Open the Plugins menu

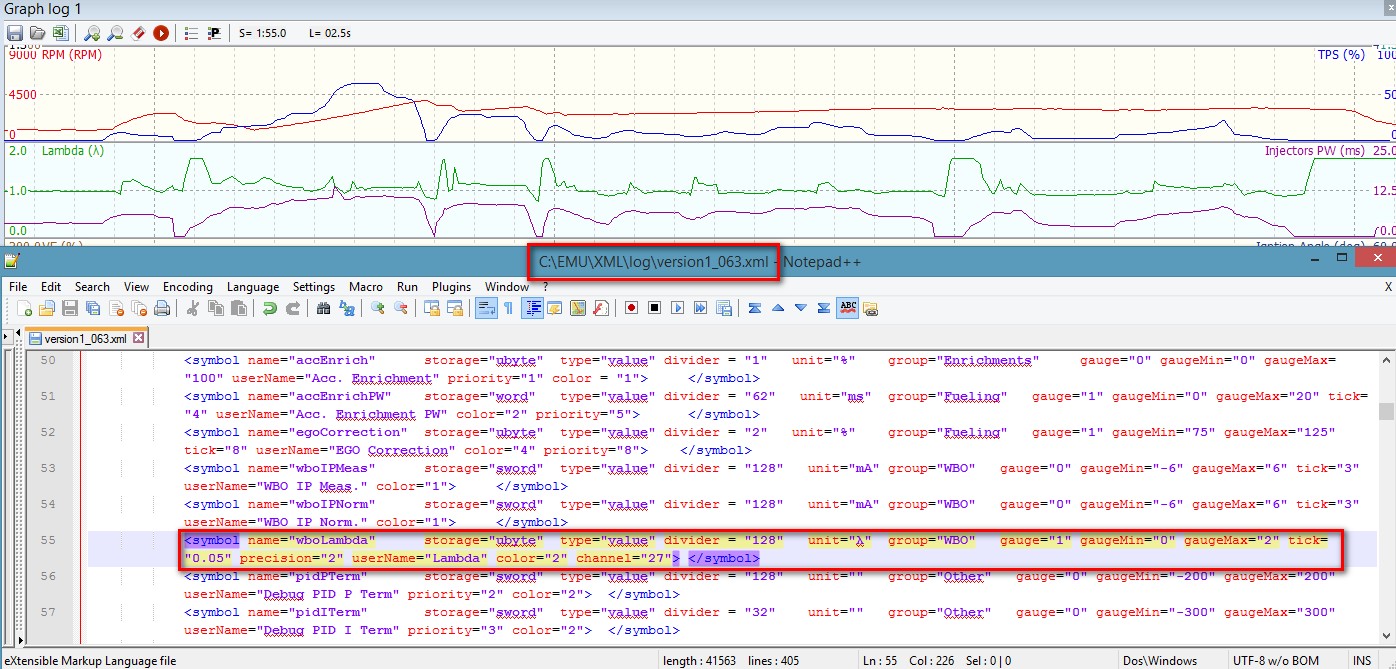click(x=451, y=287)
